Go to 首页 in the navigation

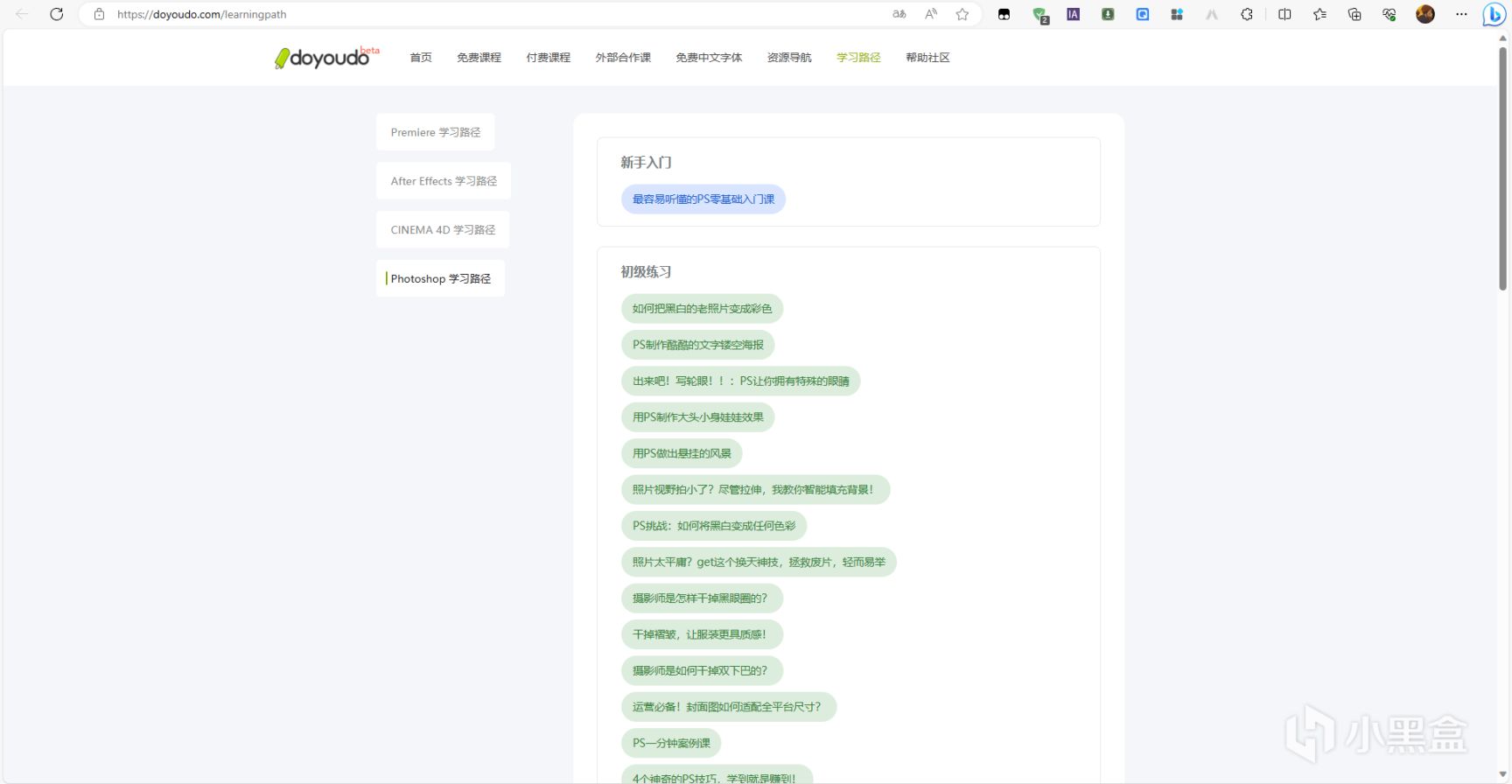421,58
